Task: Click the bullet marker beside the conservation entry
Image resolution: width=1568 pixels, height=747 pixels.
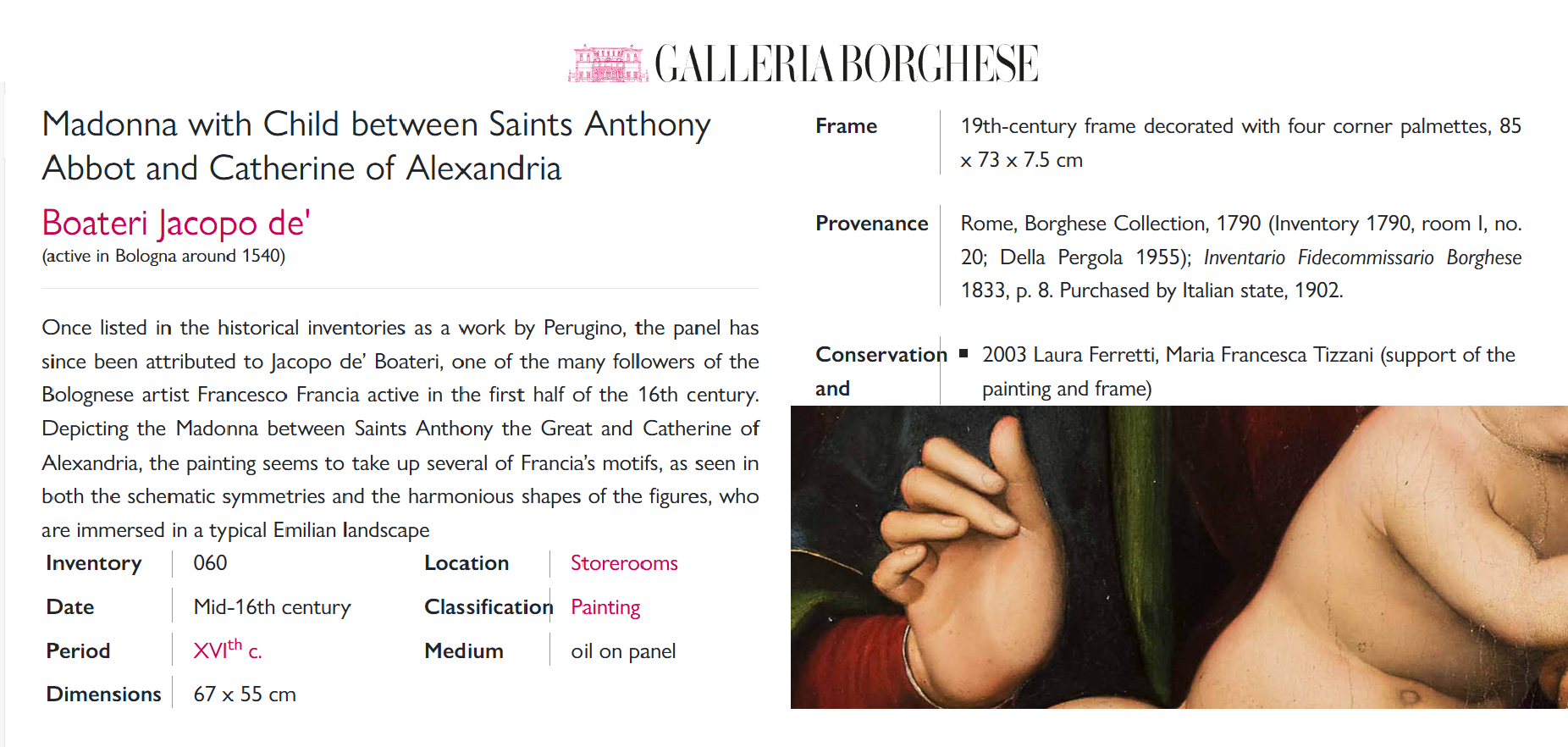Action: pyautogui.click(x=963, y=354)
